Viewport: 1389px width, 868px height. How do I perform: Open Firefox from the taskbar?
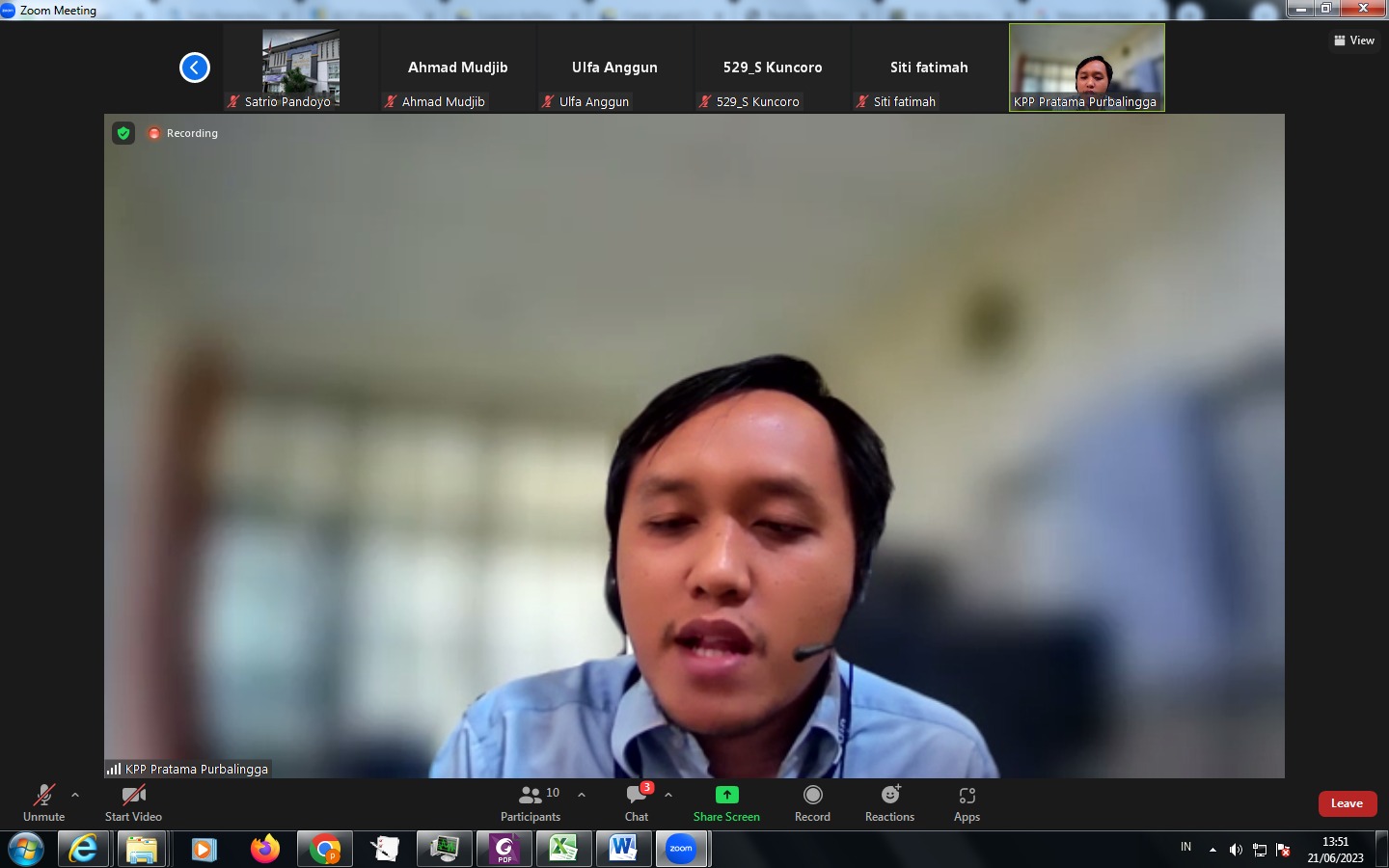pyautogui.click(x=264, y=849)
